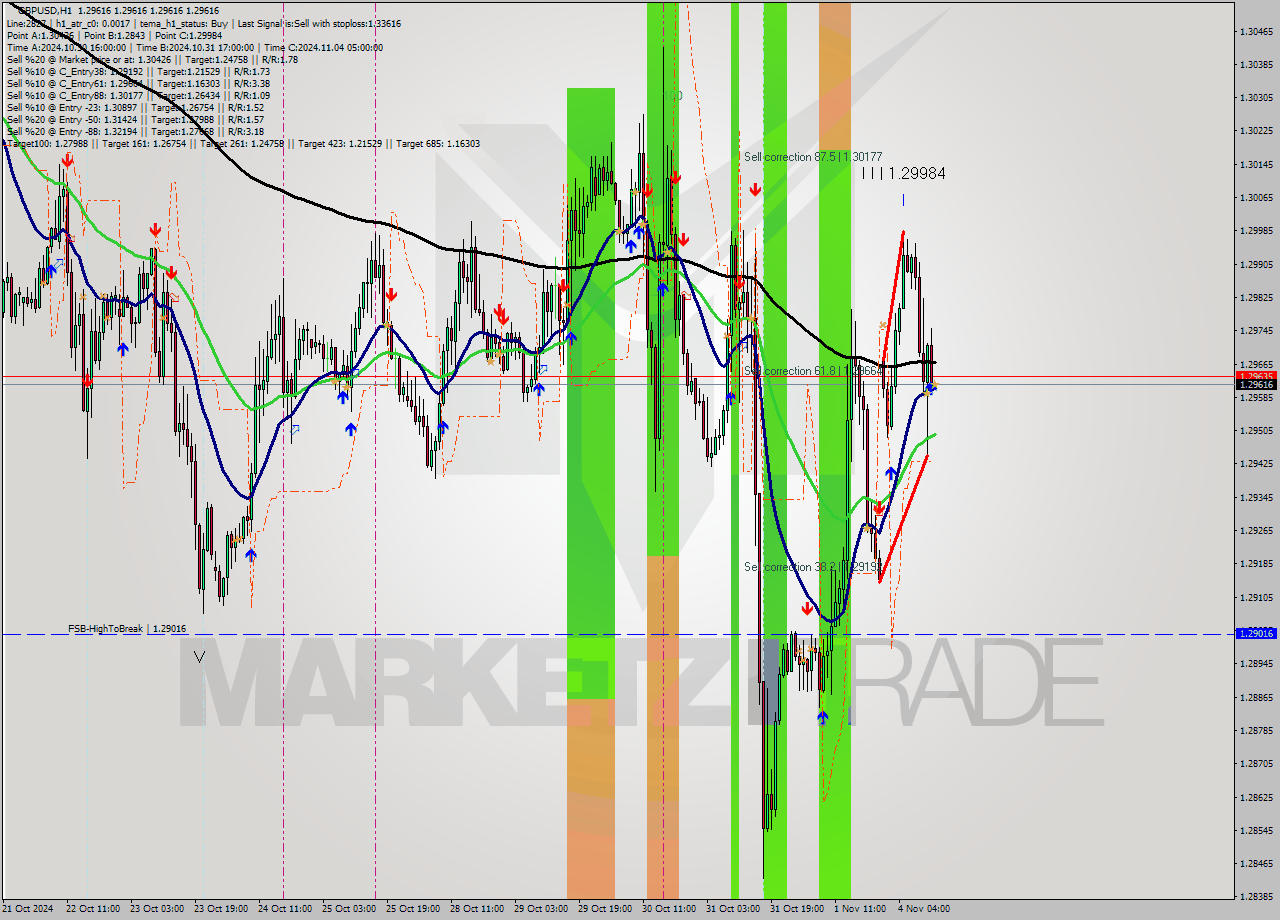This screenshot has width=1280, height=920.
Task: Click the 1.28705 price axis label
Action: [1256, 764]
